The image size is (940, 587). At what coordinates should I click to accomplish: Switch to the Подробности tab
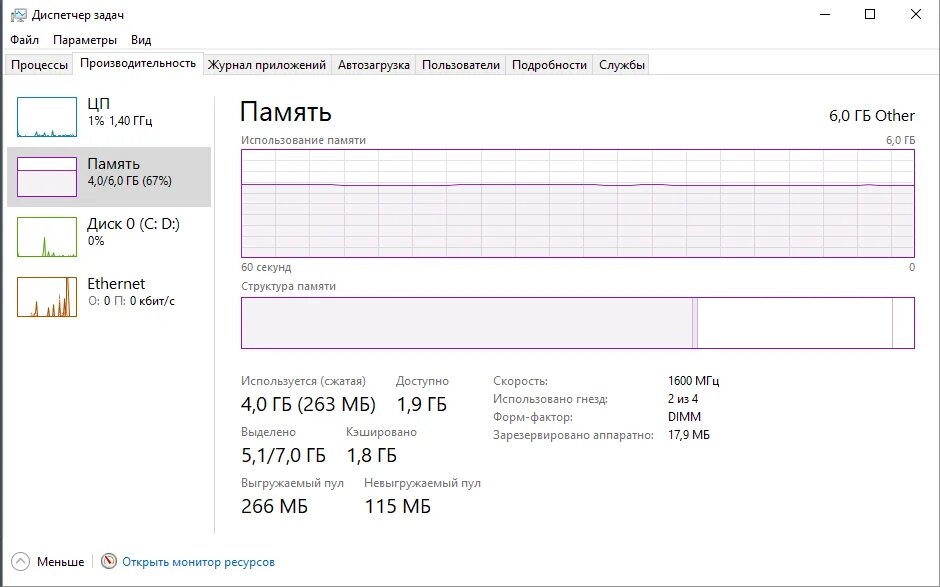[x=549, y=65]
